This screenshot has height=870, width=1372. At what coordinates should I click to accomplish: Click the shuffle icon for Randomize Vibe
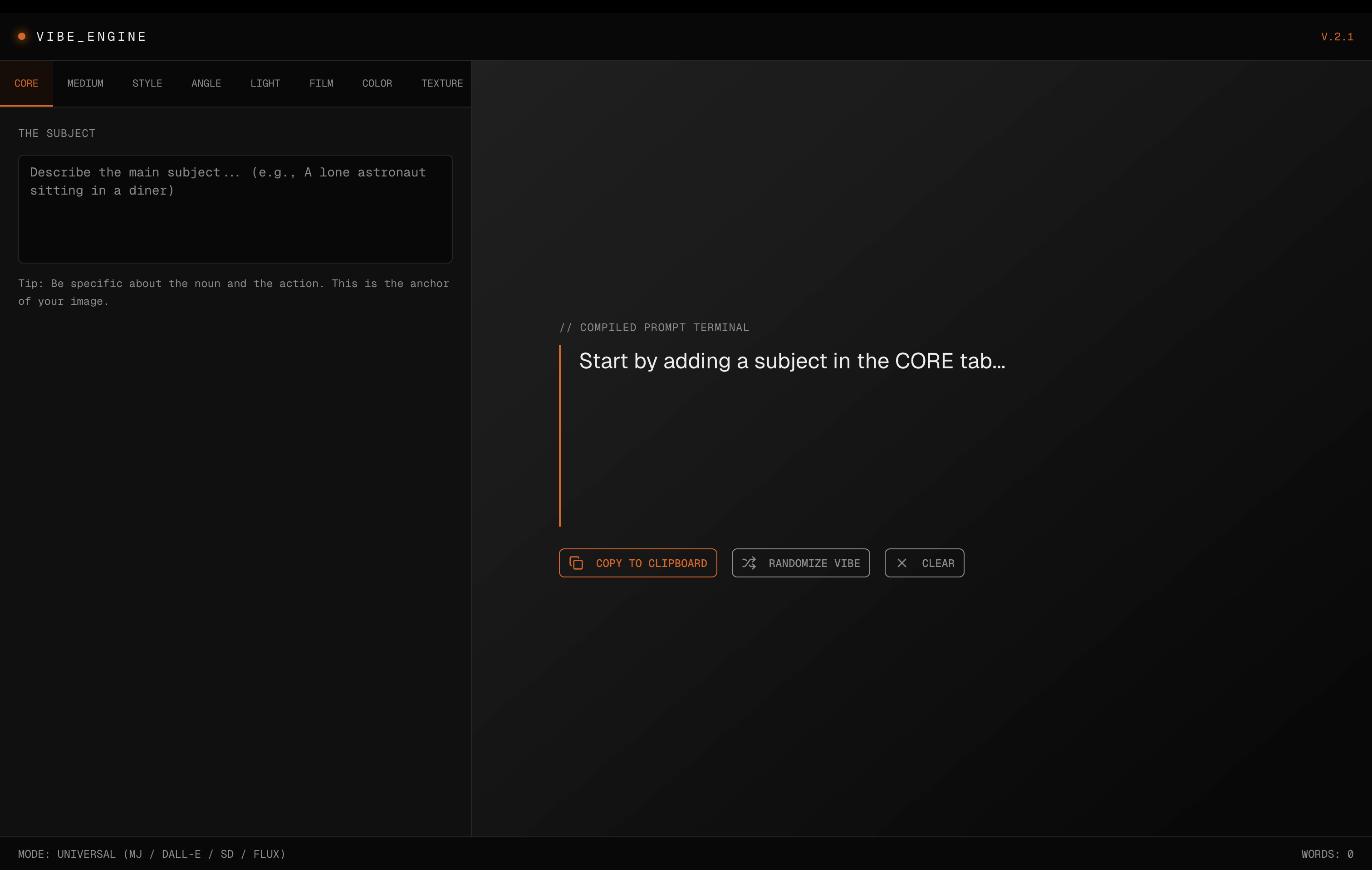pos(749,563)
